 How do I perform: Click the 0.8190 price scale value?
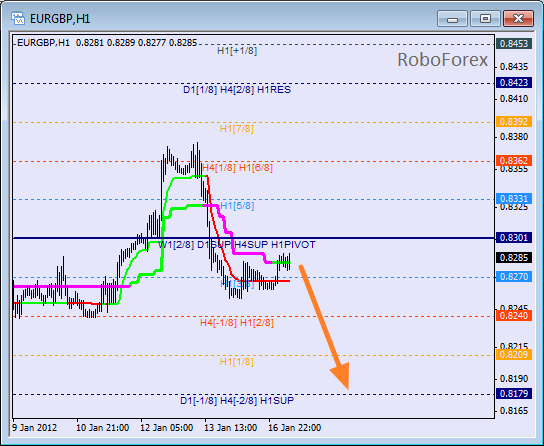pos(514,379)
